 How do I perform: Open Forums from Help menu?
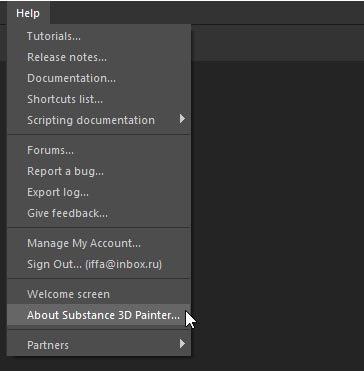click(x=99, y=150)
